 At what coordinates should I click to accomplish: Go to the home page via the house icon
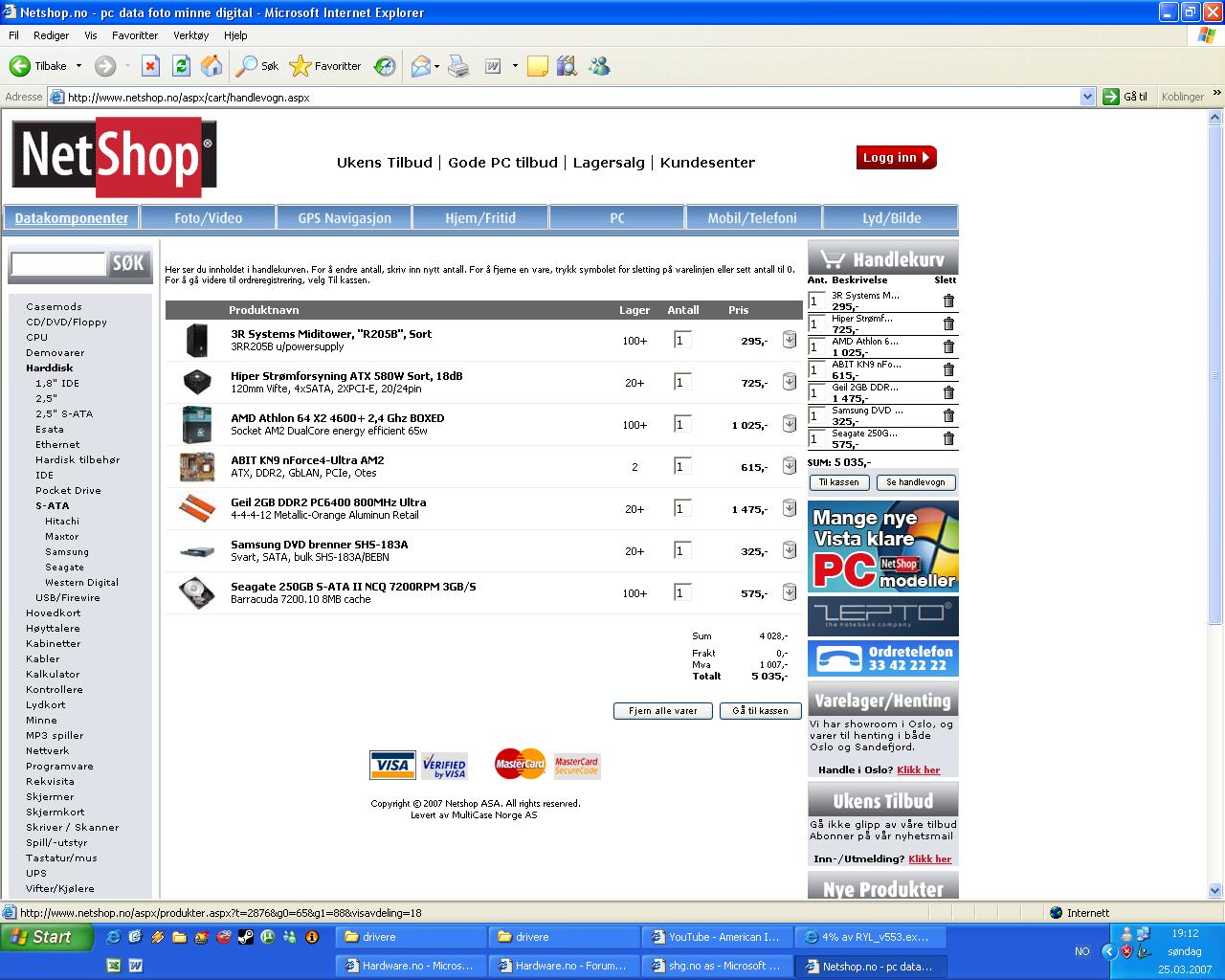[212, 66]
